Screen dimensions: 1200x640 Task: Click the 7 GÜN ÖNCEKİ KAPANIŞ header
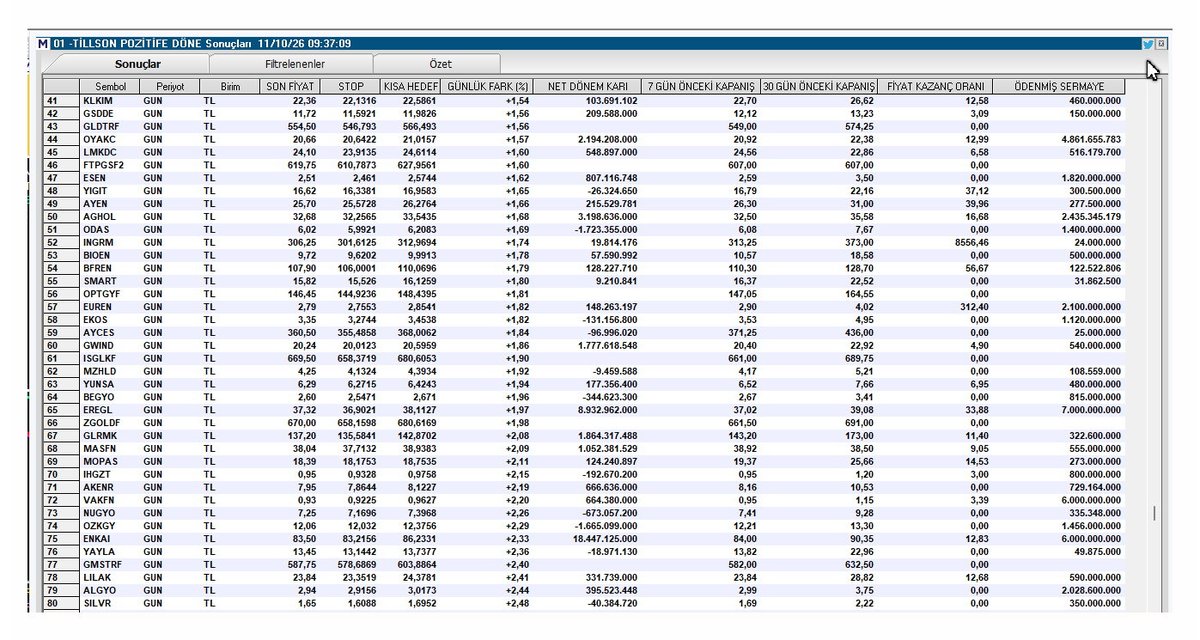pyautogui.click(x=700, y=87)
